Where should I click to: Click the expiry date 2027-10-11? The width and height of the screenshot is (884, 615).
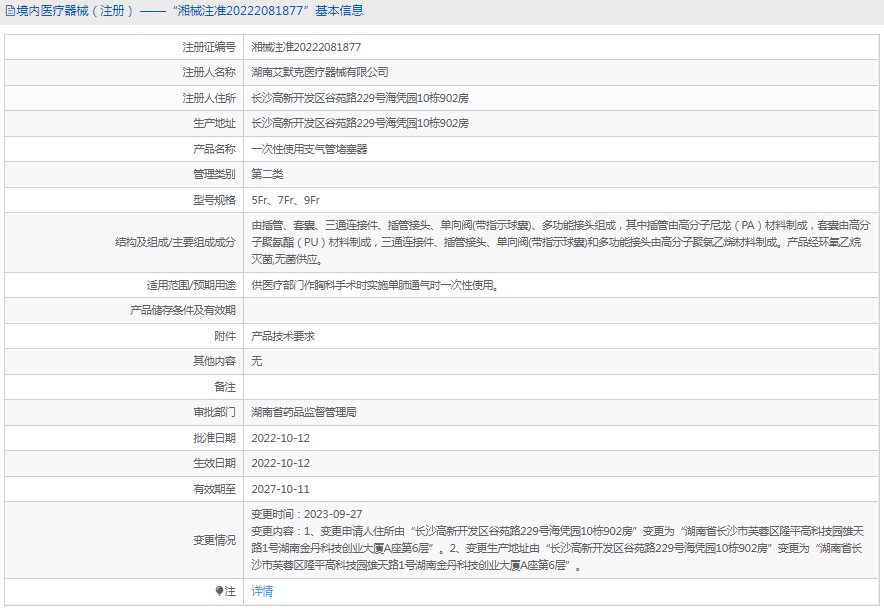pos(280,489)
